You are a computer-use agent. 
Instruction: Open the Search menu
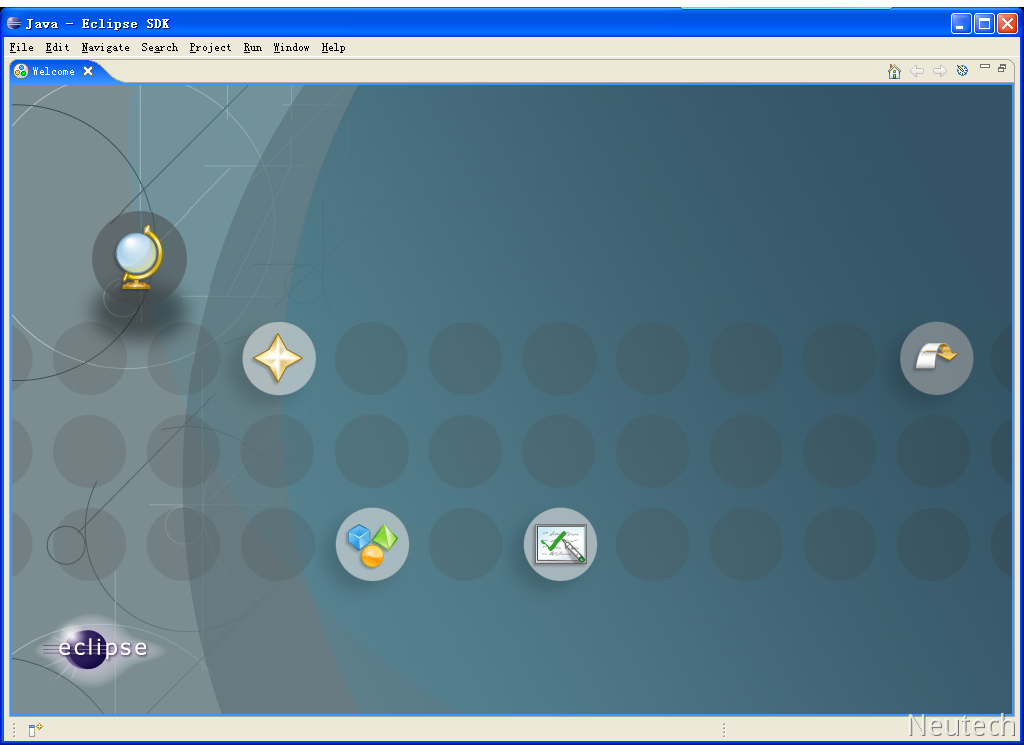pos(159,48)
